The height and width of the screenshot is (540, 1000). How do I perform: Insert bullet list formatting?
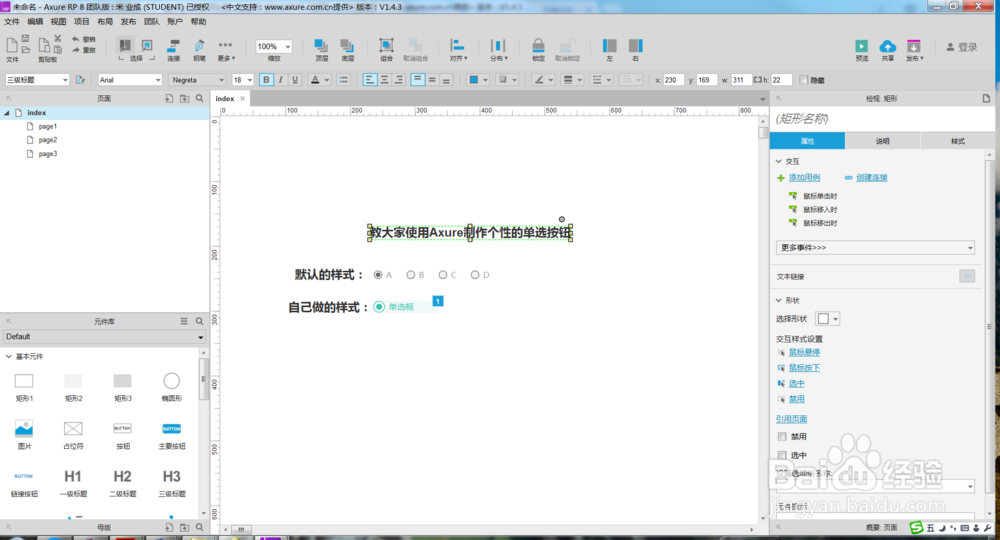pos(343,80)
